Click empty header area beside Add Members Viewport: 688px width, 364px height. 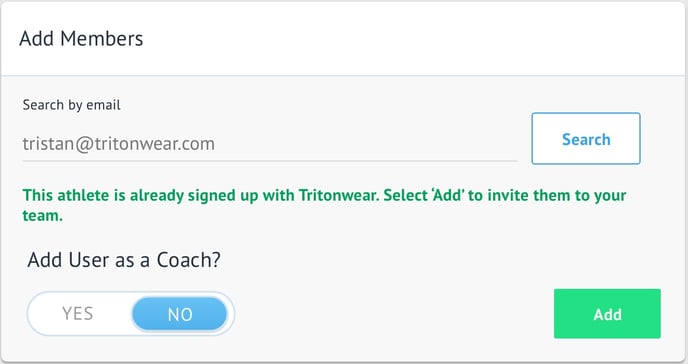coord(412,39)
